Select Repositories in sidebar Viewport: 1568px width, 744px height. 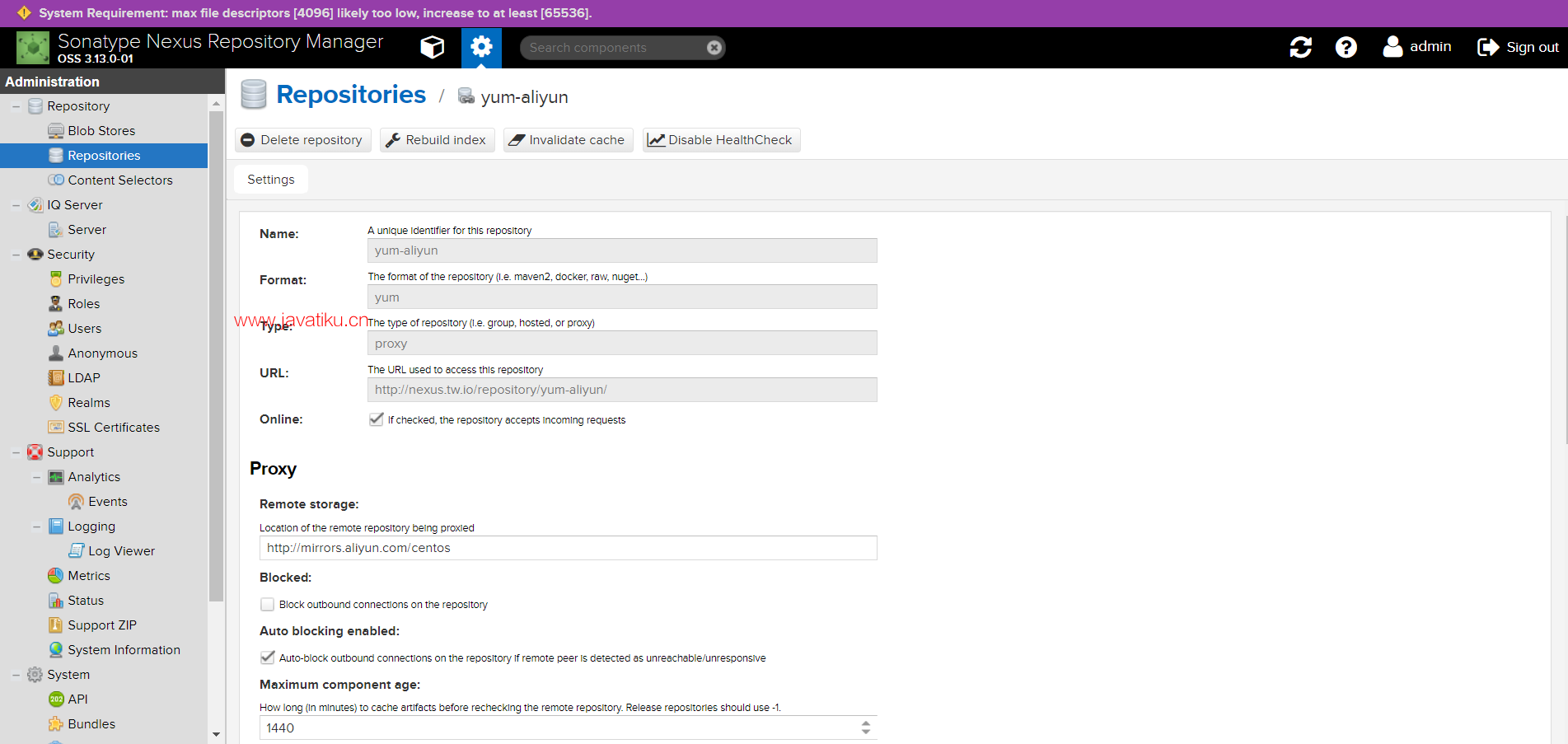coord(104,156)
